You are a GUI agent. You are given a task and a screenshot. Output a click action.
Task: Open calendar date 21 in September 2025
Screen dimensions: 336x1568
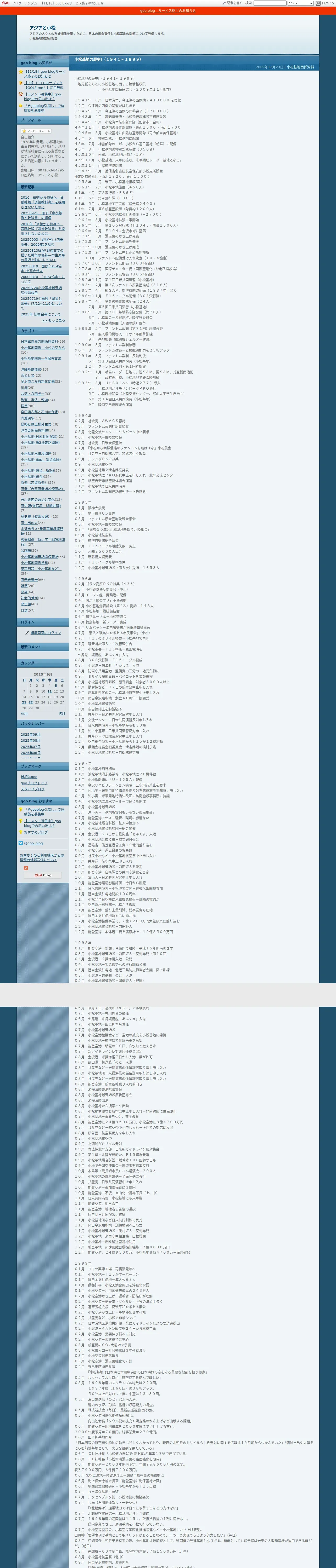tap(24, 702)
